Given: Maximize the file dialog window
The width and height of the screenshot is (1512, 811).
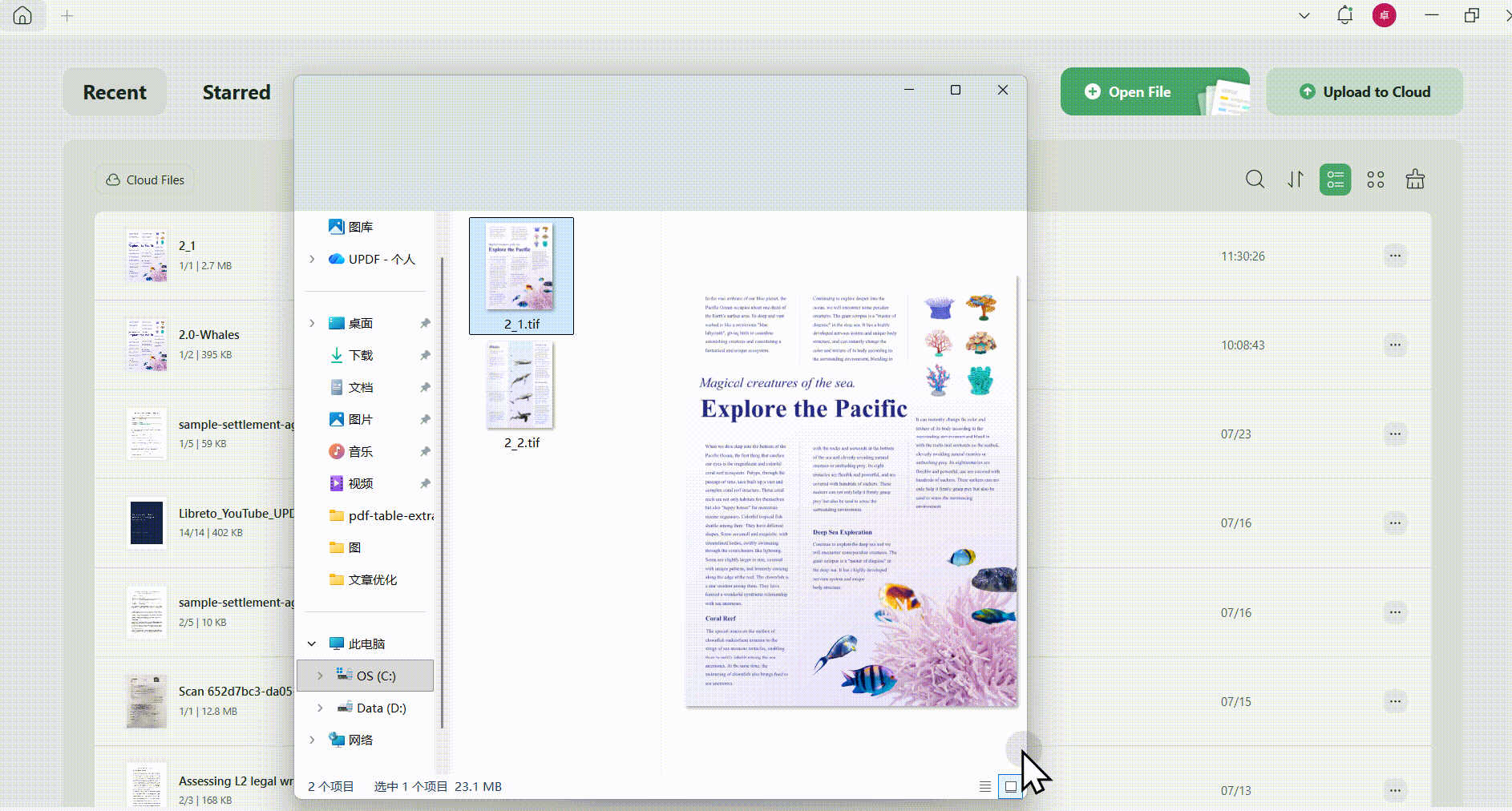Looking at the screenshot, I should tap(956, 90).
